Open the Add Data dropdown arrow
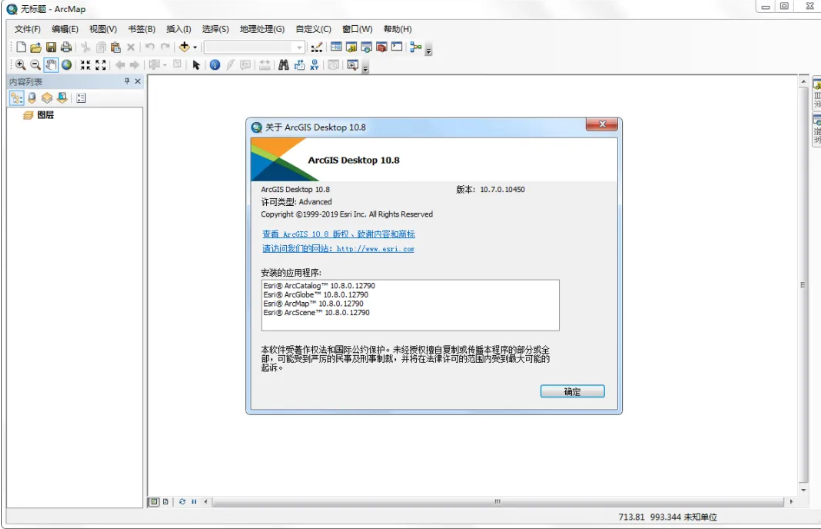 (x=195, y=48)
